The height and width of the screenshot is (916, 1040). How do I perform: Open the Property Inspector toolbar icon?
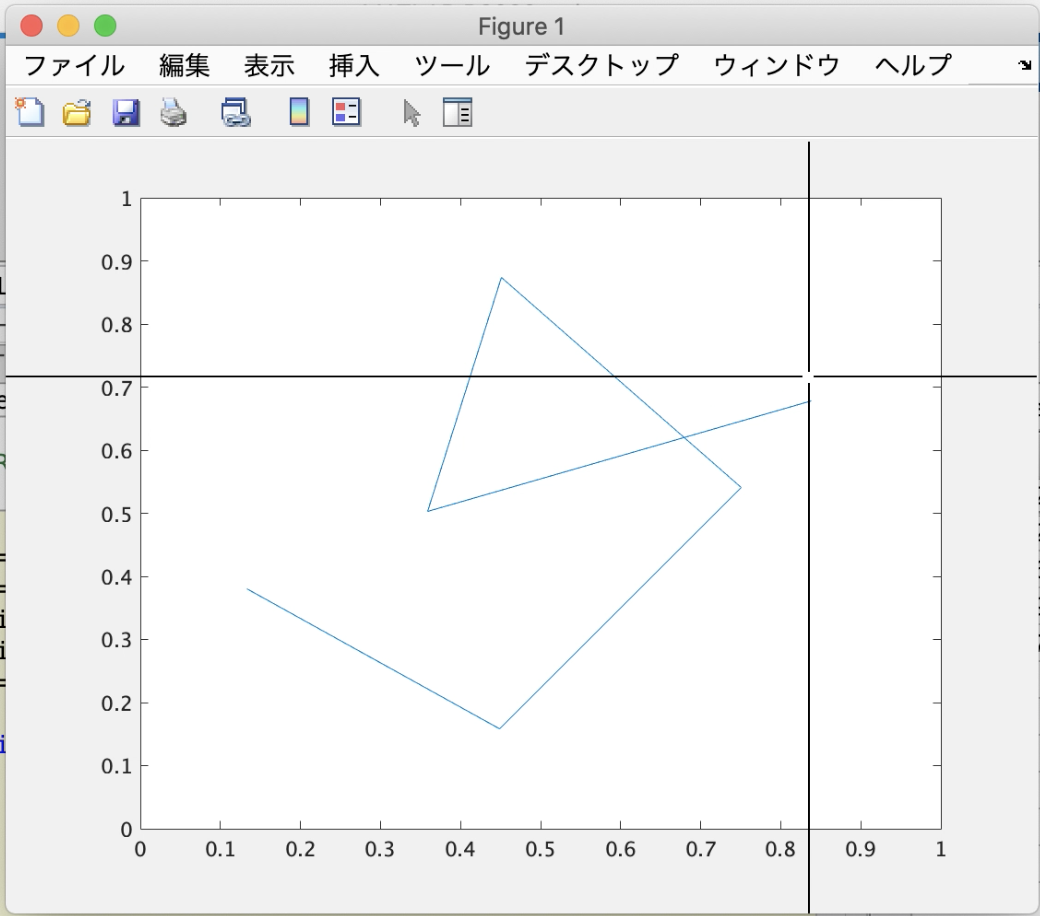click(458, 112)
